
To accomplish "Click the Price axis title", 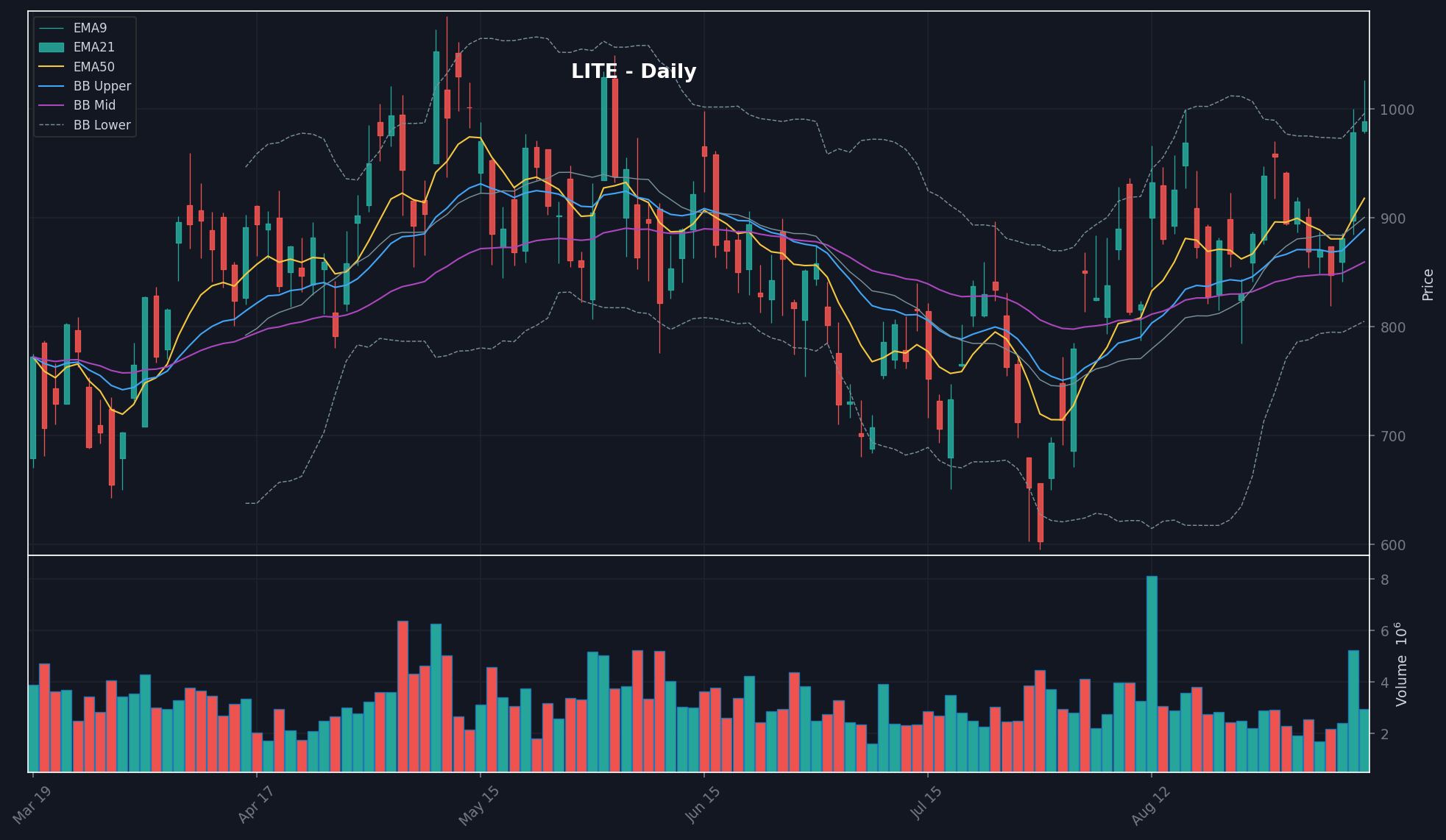I will click(1428, 285).
